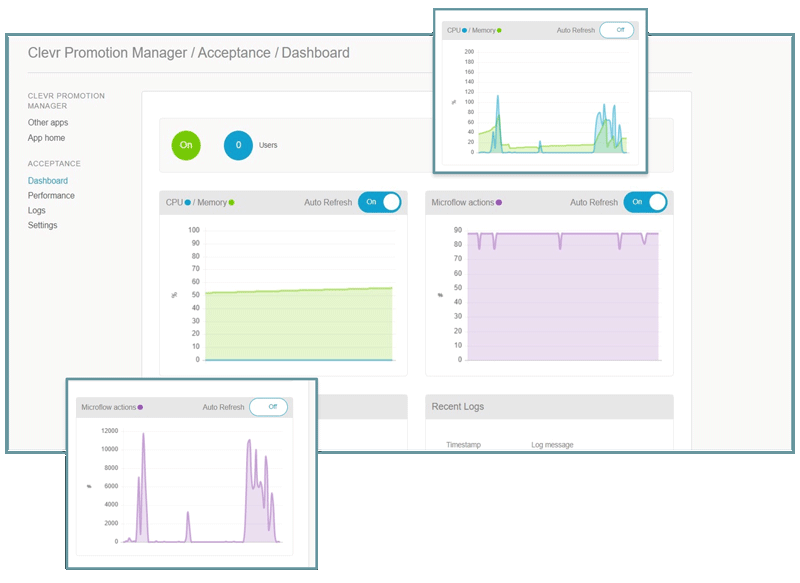Open the Other apps link

[48, 122]
